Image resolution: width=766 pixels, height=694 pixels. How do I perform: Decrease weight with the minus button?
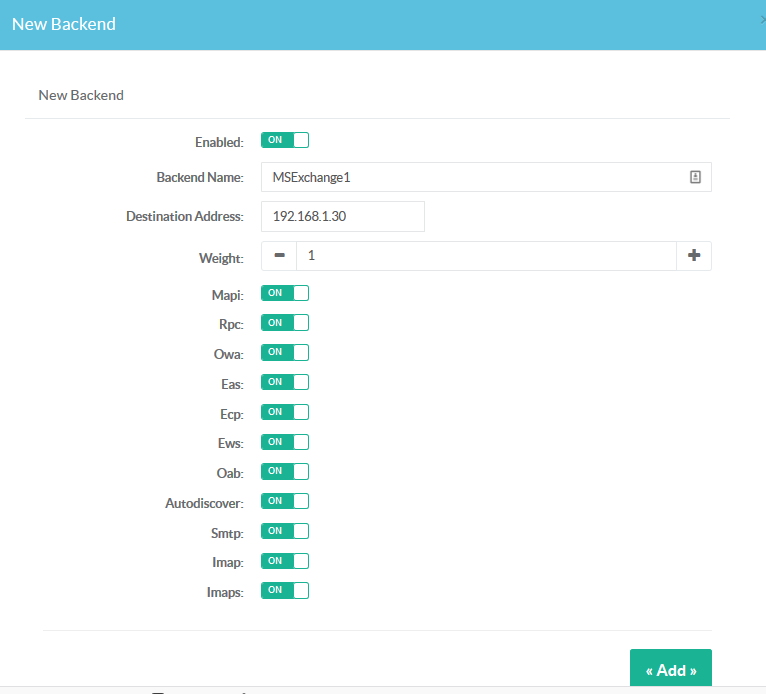(x=279, y=256)
